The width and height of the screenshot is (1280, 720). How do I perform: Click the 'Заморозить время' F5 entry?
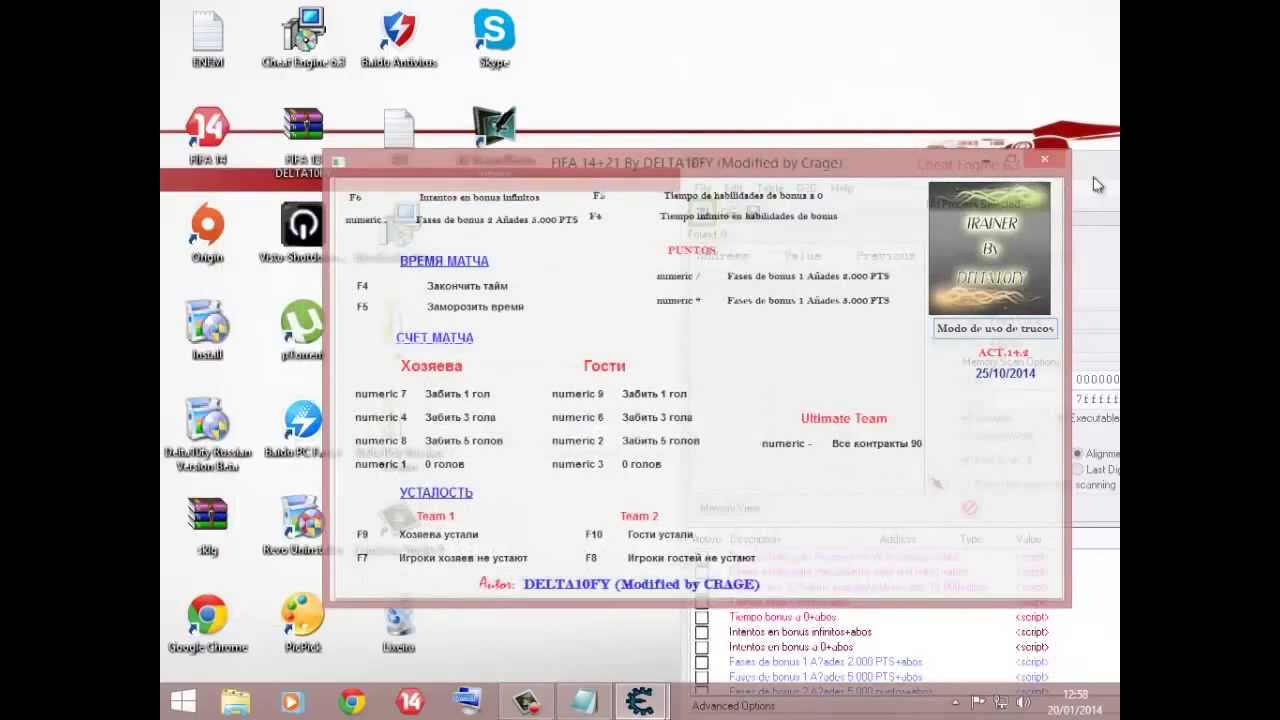click(x=475, y=307)
